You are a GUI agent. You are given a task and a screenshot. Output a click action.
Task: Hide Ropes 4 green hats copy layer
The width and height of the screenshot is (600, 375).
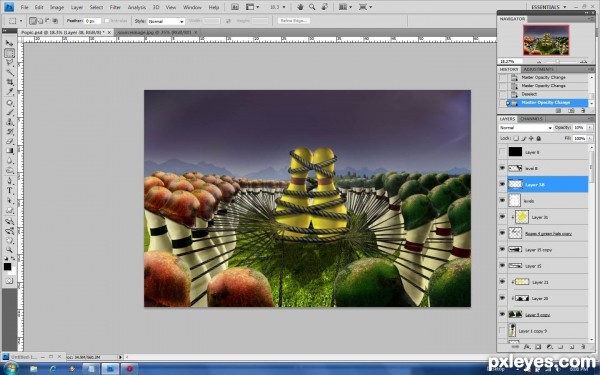502,233
